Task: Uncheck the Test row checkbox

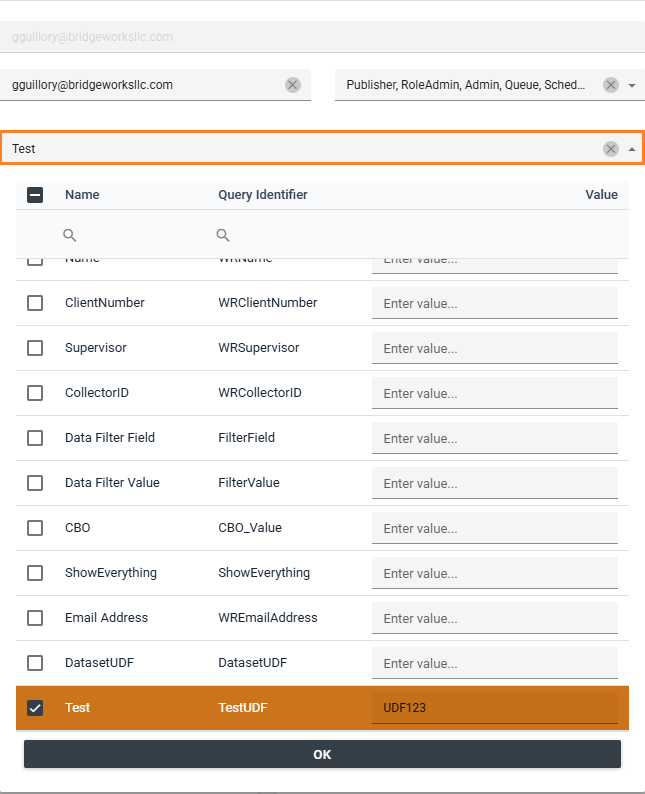Action: click(x=35, y=708)
